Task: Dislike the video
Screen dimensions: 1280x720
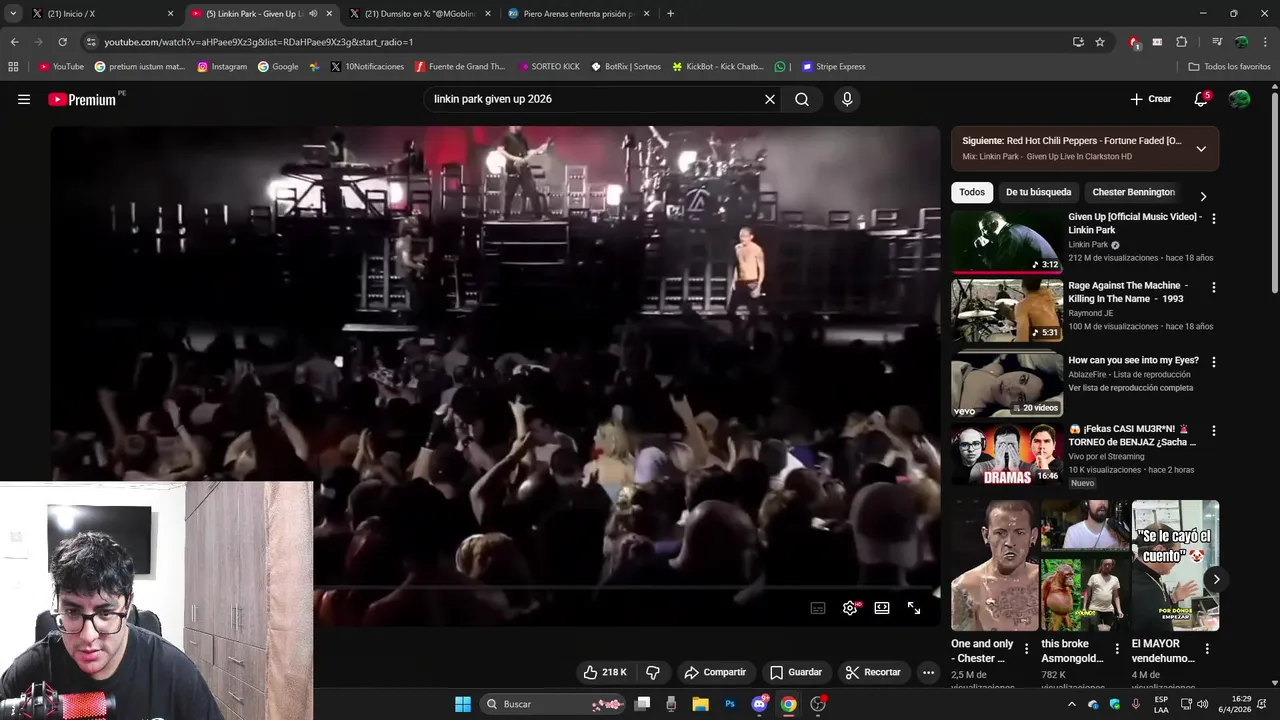Action: [x=653, y=672]
